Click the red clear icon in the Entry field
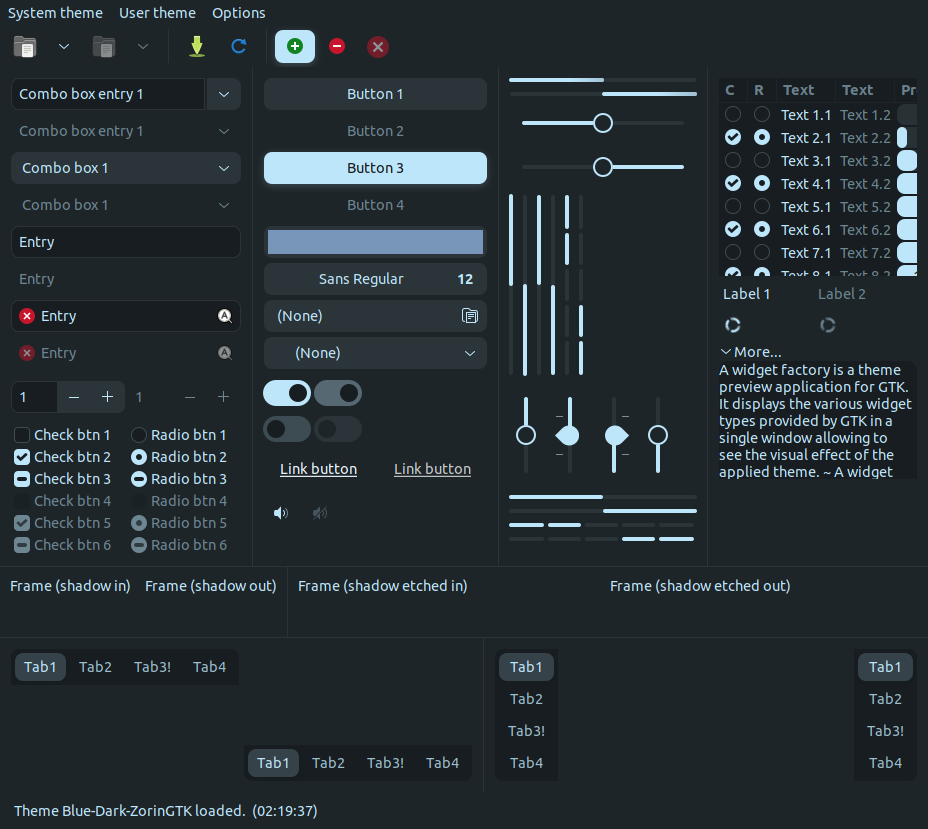 (27, 316)
